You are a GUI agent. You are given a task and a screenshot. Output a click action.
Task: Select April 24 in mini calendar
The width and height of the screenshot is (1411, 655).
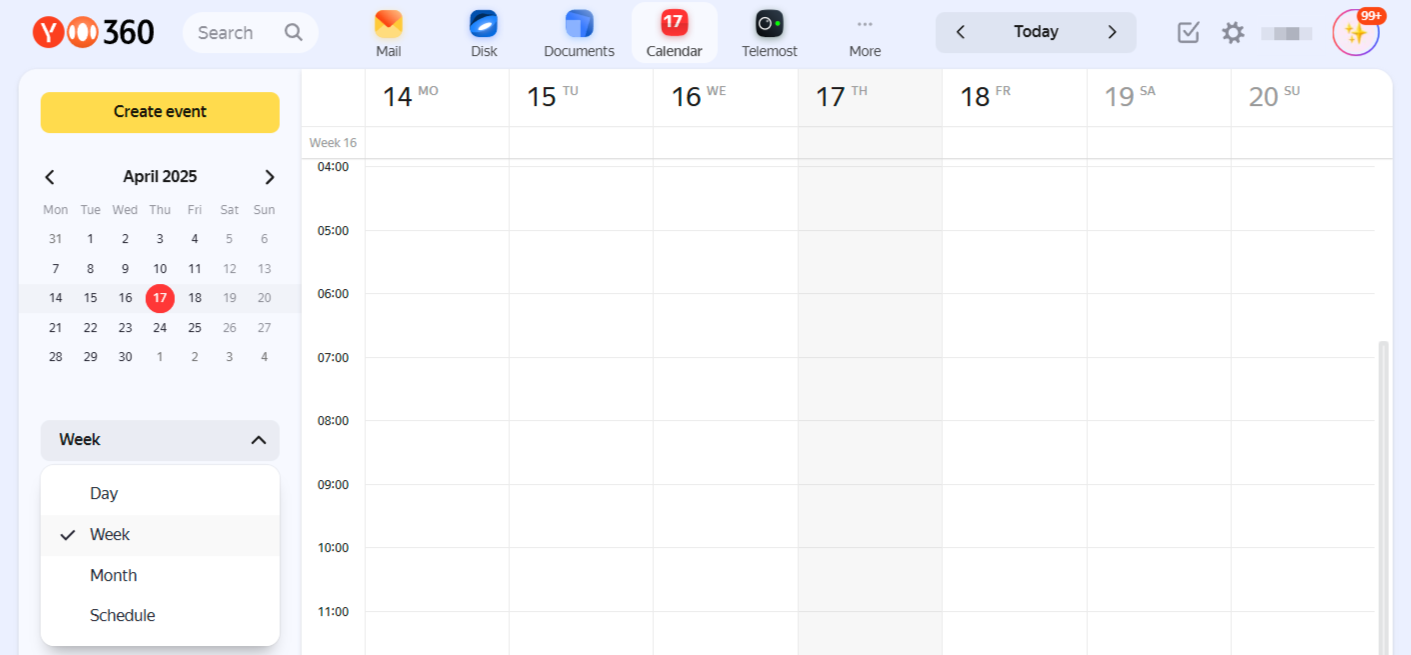click(160, 328)
